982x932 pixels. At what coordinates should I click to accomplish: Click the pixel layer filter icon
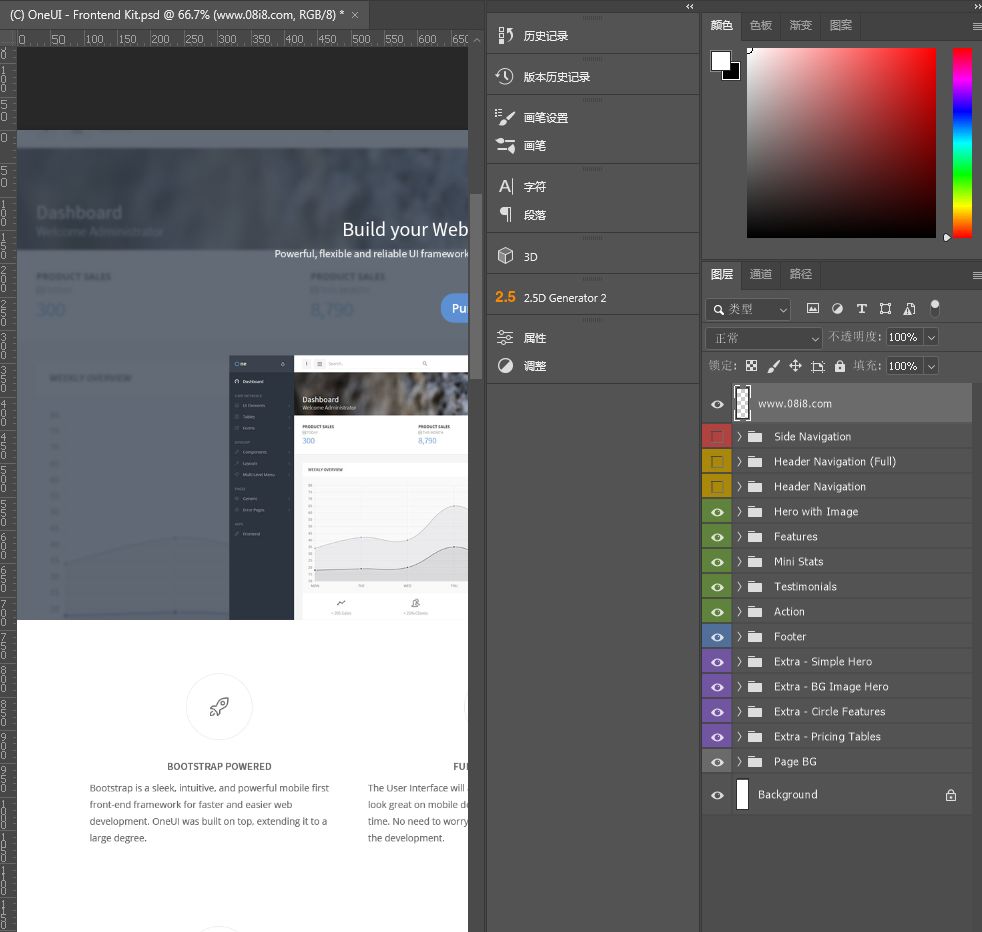click(x=813, y=309)
